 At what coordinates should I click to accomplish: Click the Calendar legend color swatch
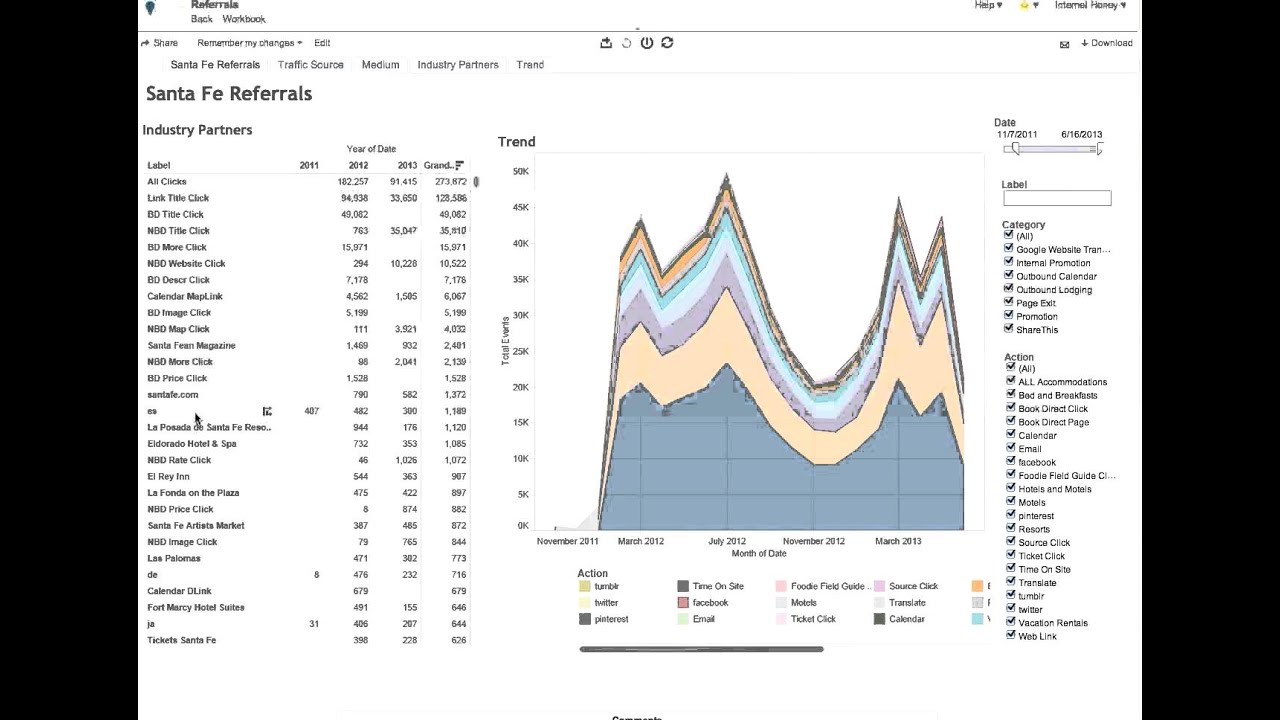click(879, 619)
